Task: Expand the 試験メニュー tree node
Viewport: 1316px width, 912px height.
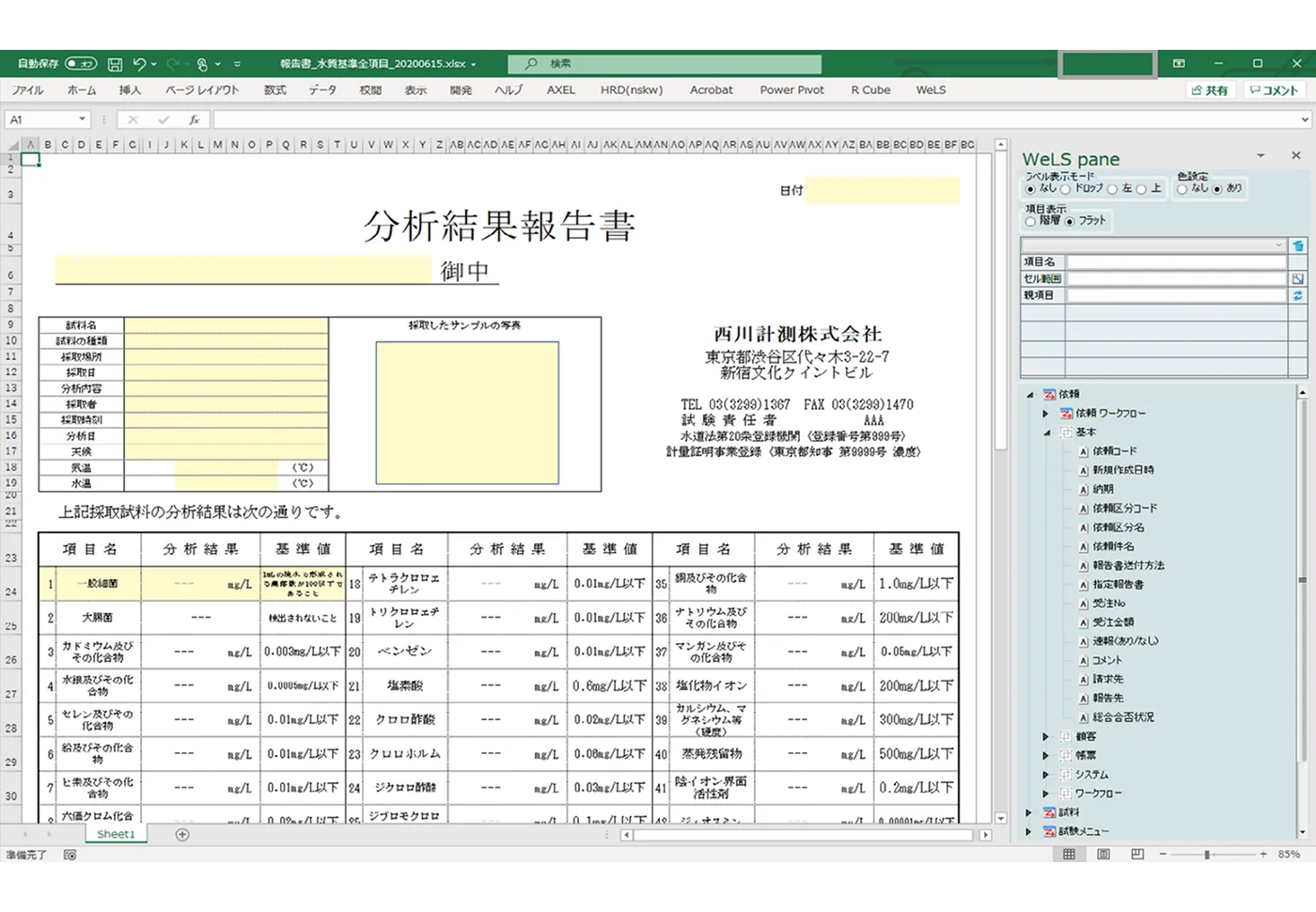Action: (x=1030, y=831)
